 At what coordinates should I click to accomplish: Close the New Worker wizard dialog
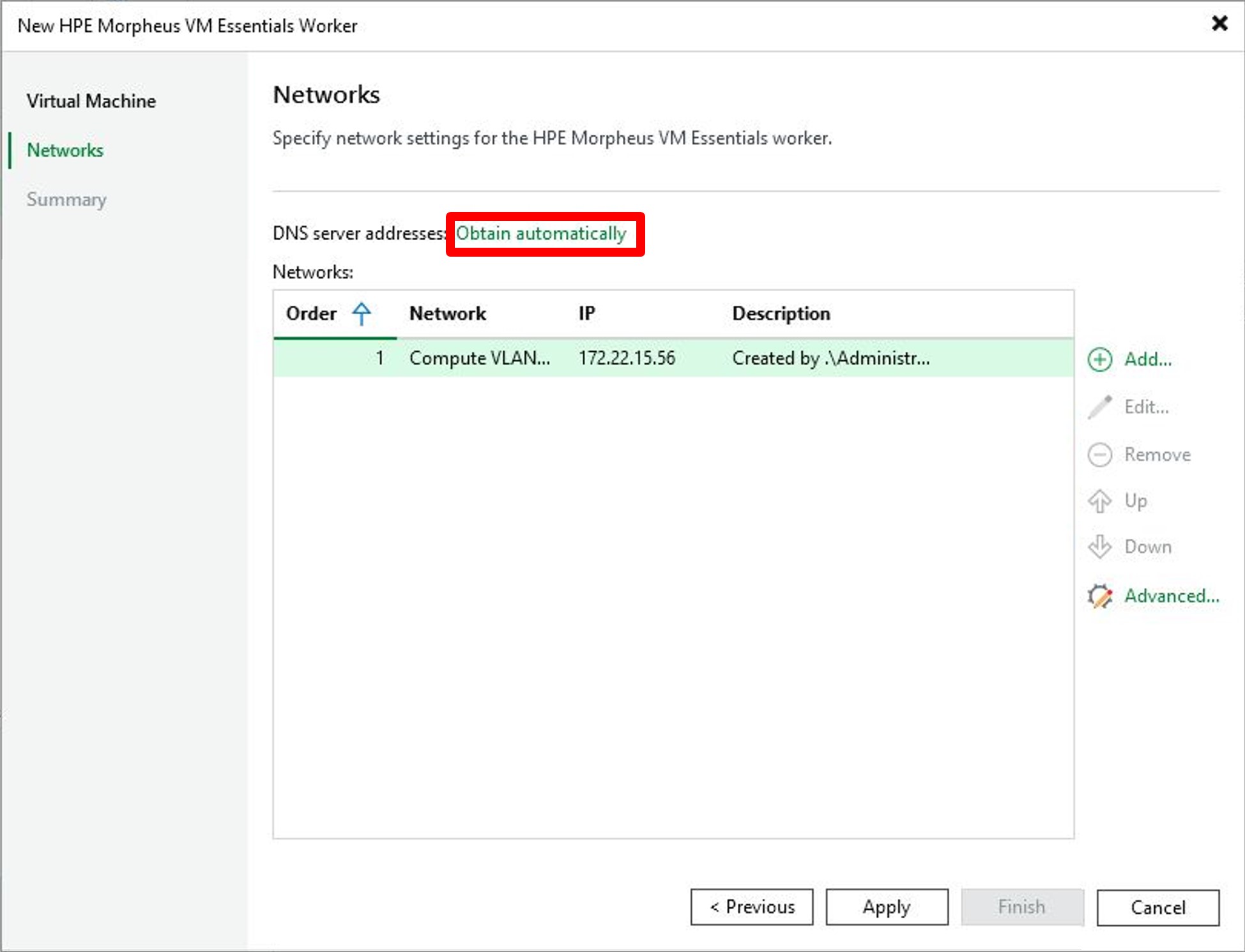pos(1219,24)
